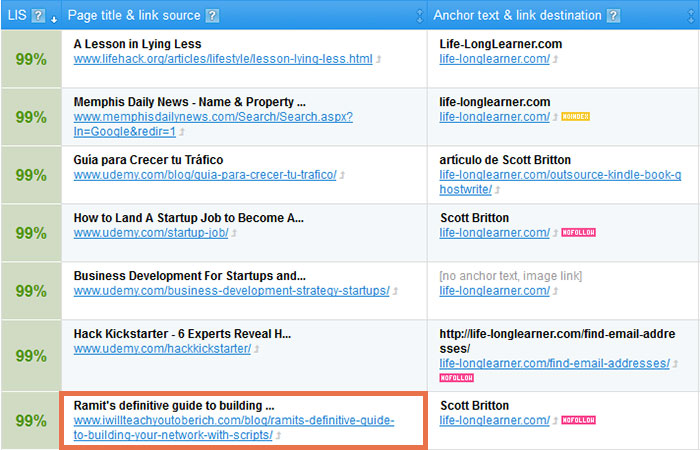Open memphisdailynews.com Search.aspx link
This screenshot has height=450, width=700.
(x=213, y=124)
